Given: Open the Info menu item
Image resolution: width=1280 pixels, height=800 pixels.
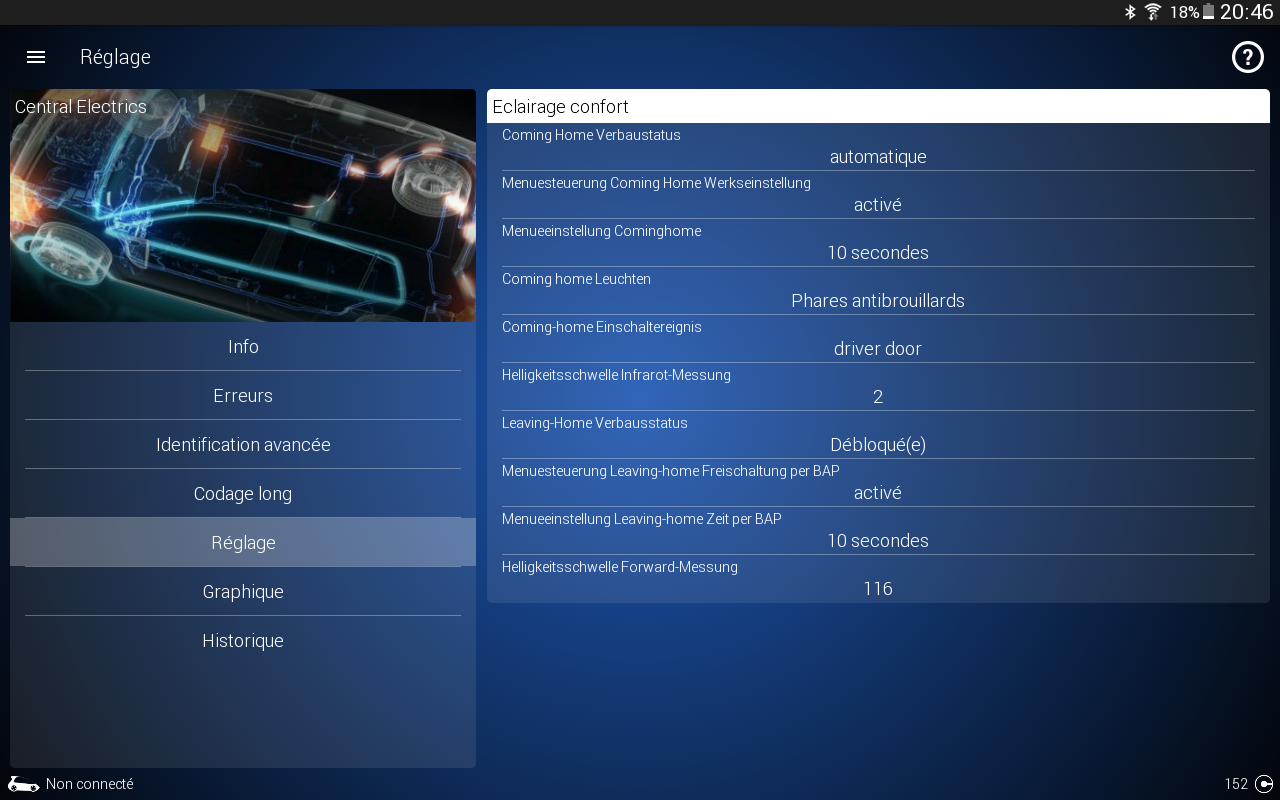Looking at the screenshot, I should 243,347.
